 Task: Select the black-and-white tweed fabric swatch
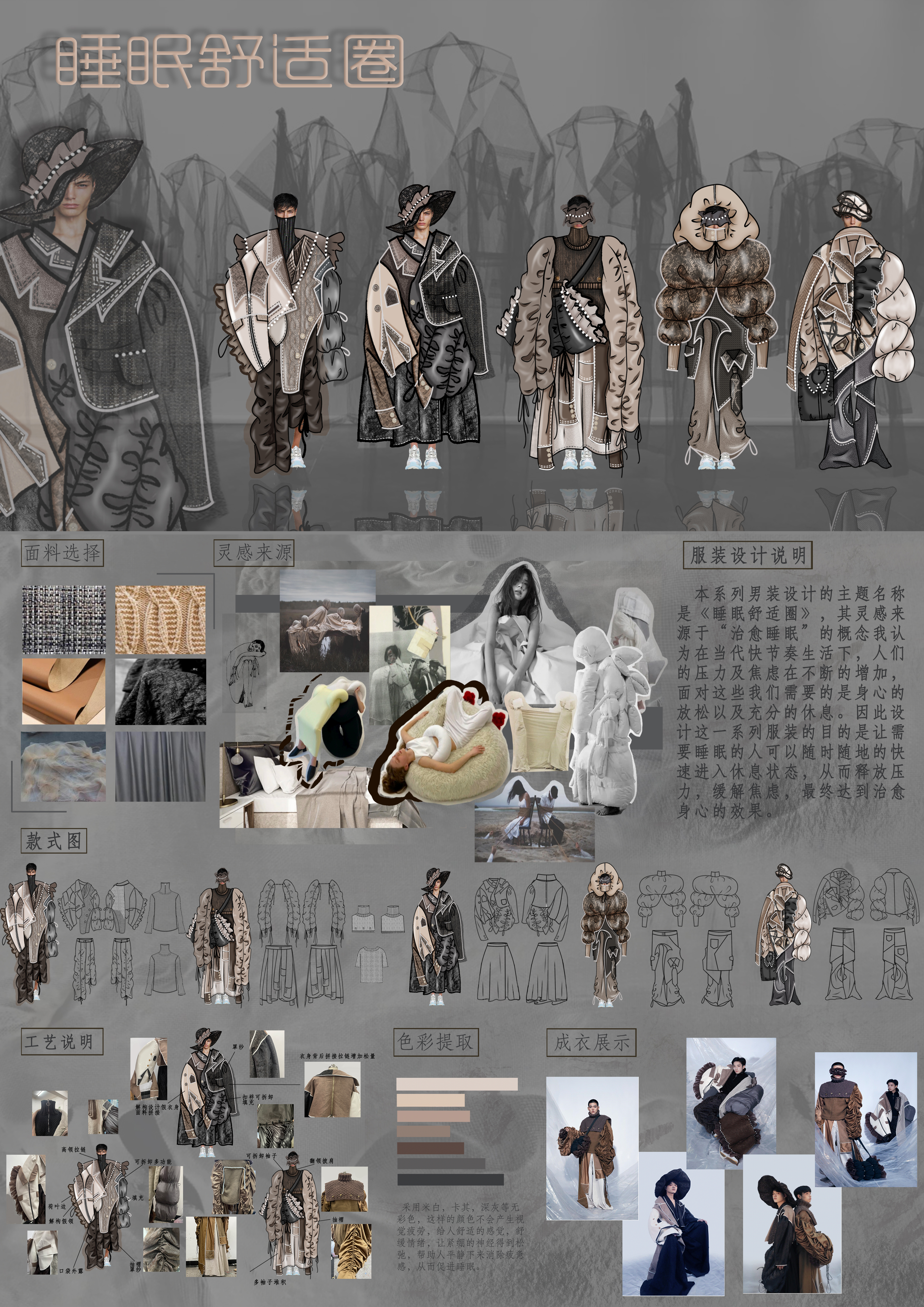tap(64, 619)
